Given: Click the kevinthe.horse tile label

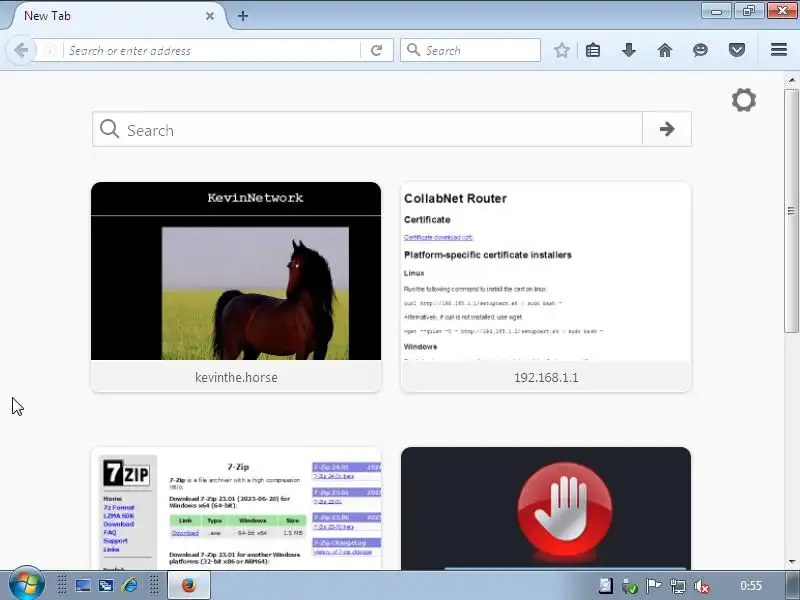Looking at the screenshot, I should click(236, 378).
